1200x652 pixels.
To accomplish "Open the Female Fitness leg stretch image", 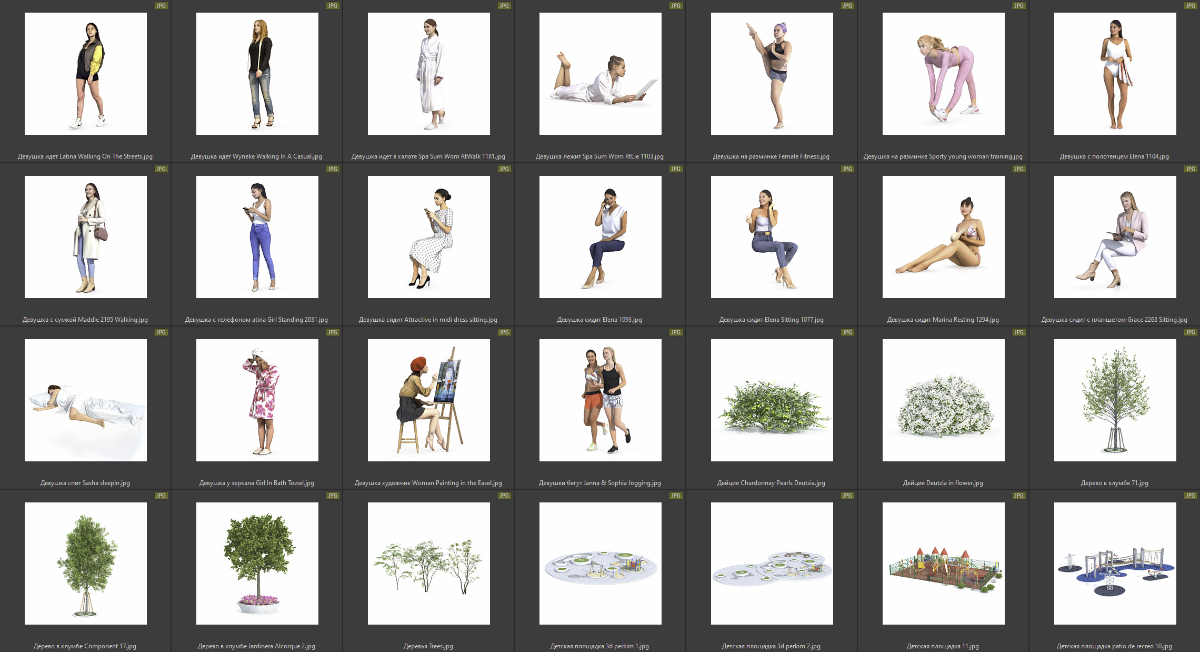I will [772, 74].
